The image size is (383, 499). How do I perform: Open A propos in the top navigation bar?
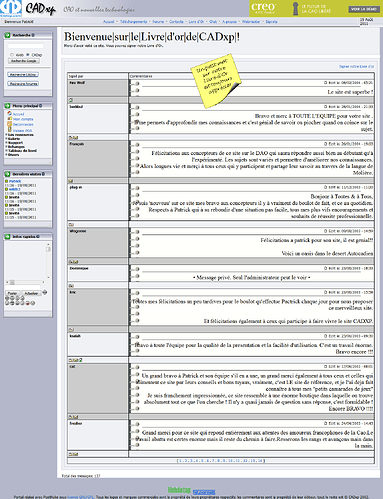[229, 22]
